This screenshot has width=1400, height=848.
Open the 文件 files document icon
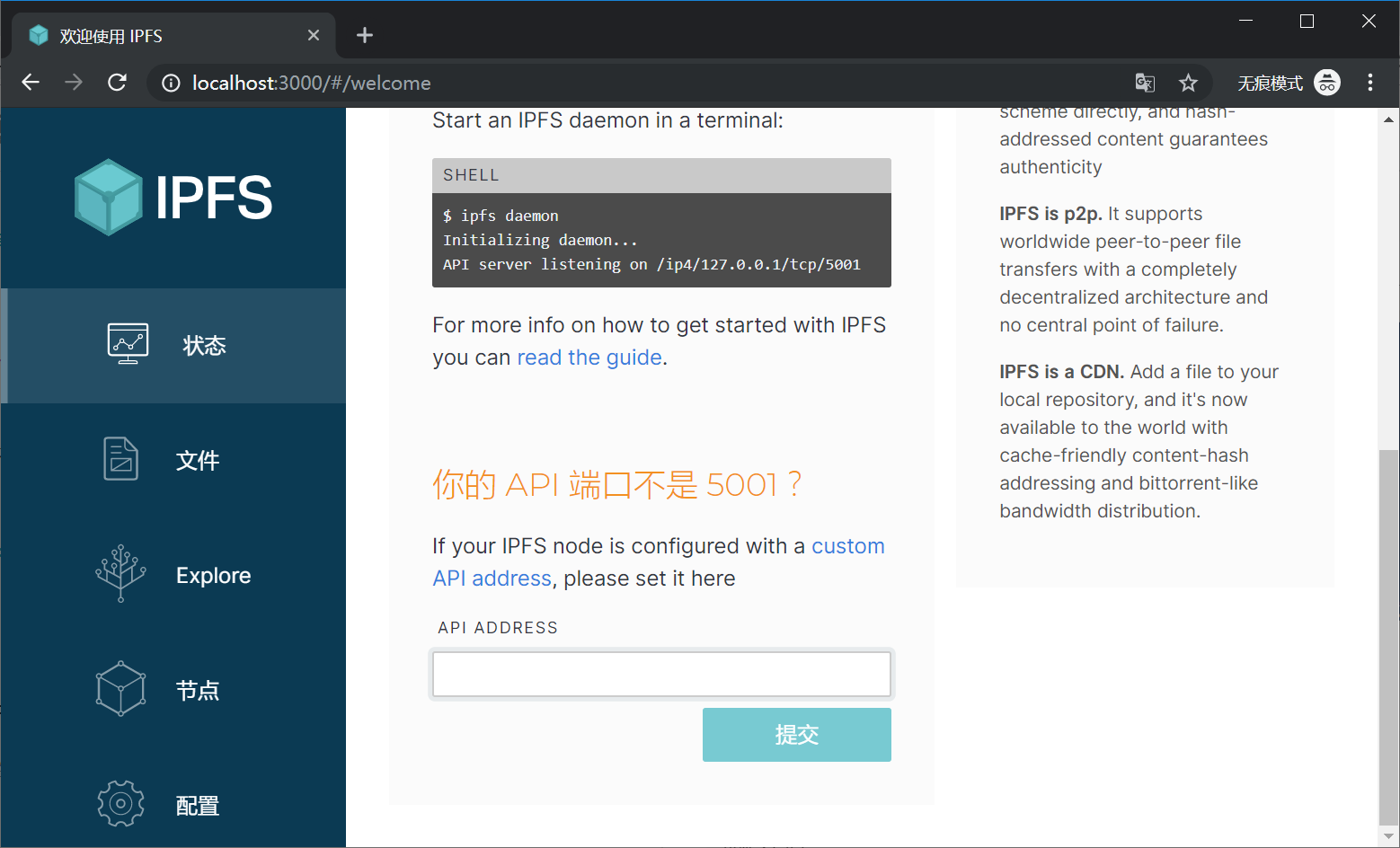[120, 459]
